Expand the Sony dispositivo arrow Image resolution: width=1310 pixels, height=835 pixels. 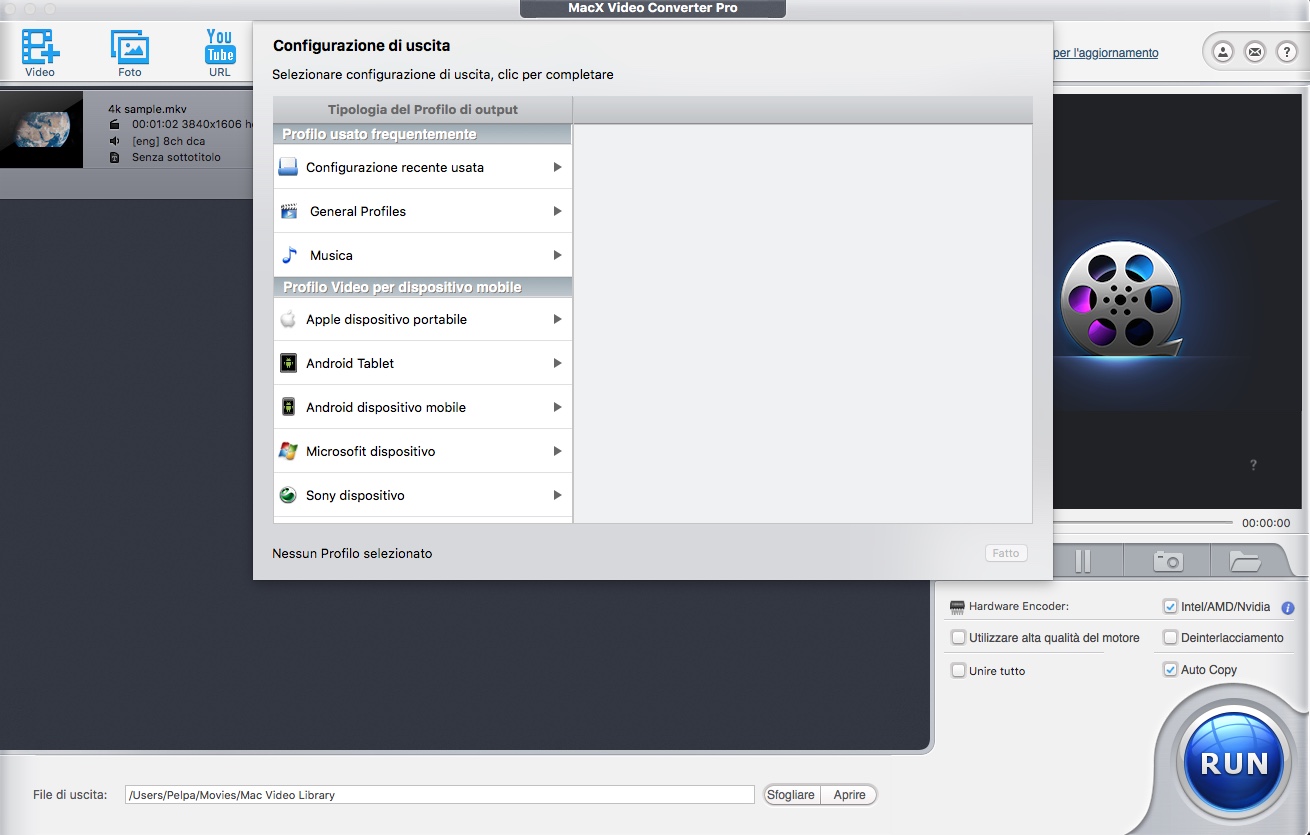(x=557, y=495)
